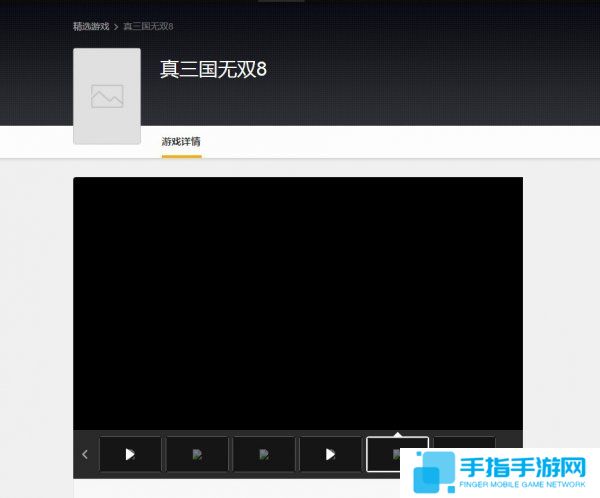Switch to the 游戏详情 tab

point(181,142)
